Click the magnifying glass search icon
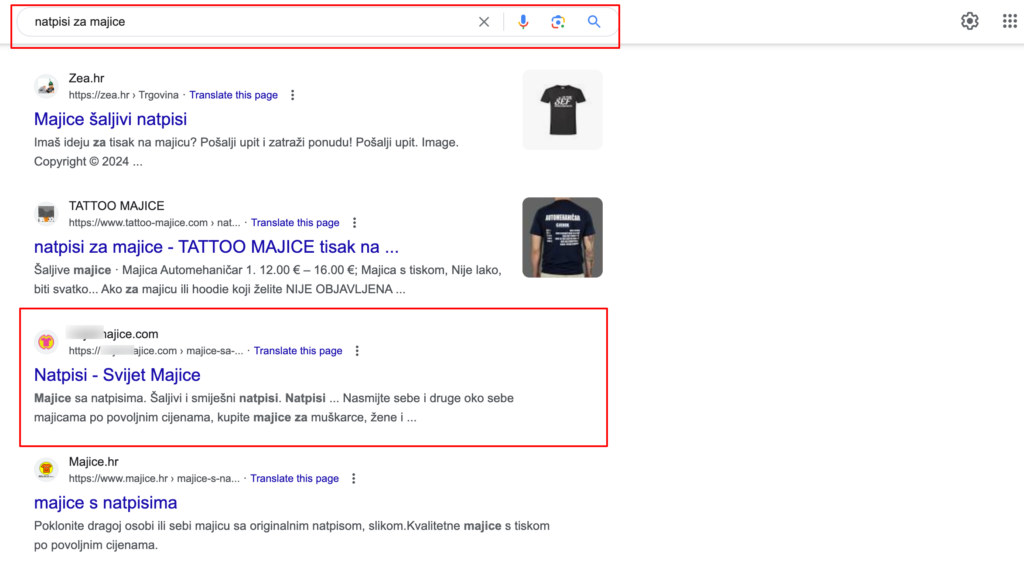1024x563 pixels. click(x=594, y=22)
